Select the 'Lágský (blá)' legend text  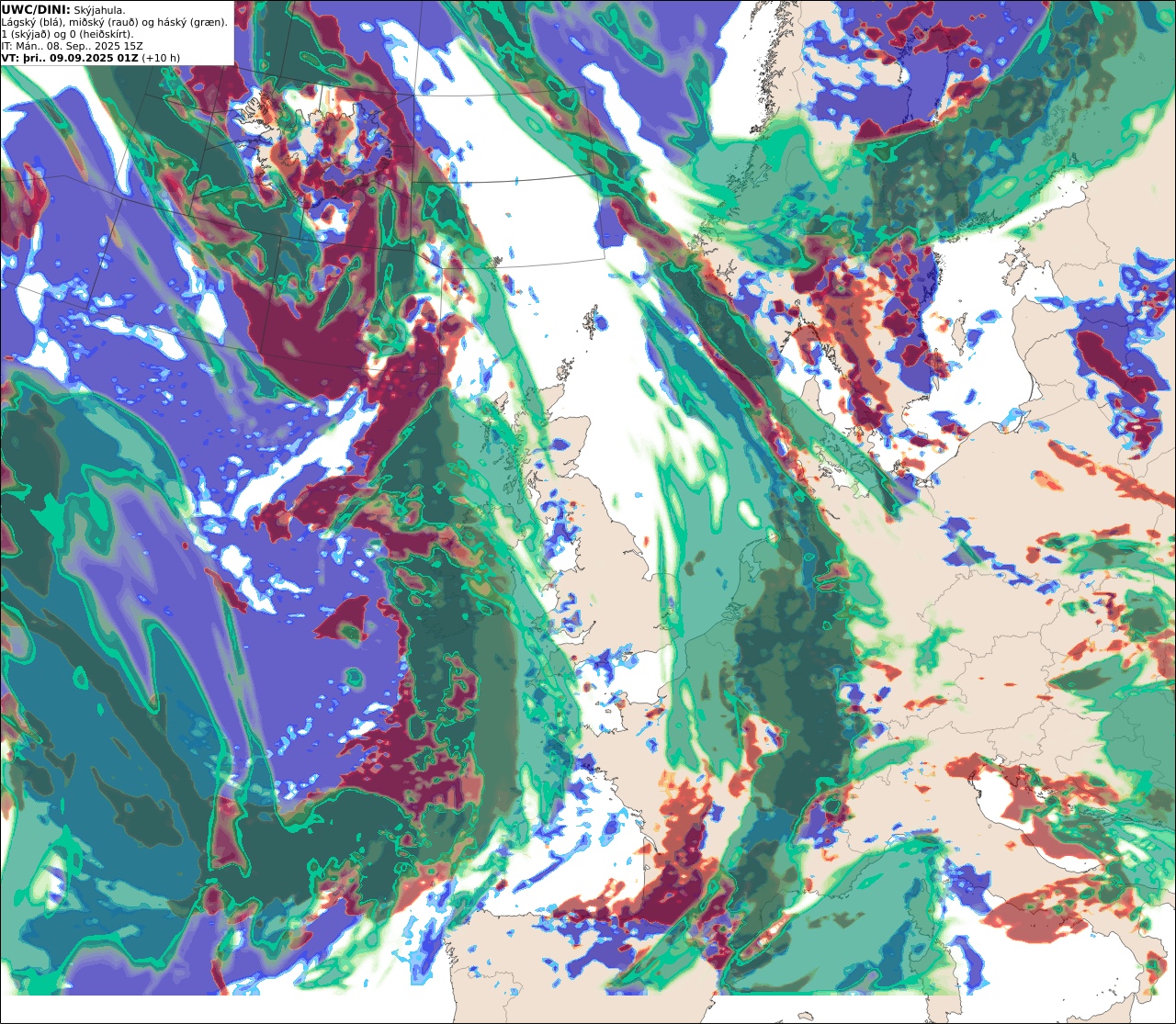tap(31, 23)
